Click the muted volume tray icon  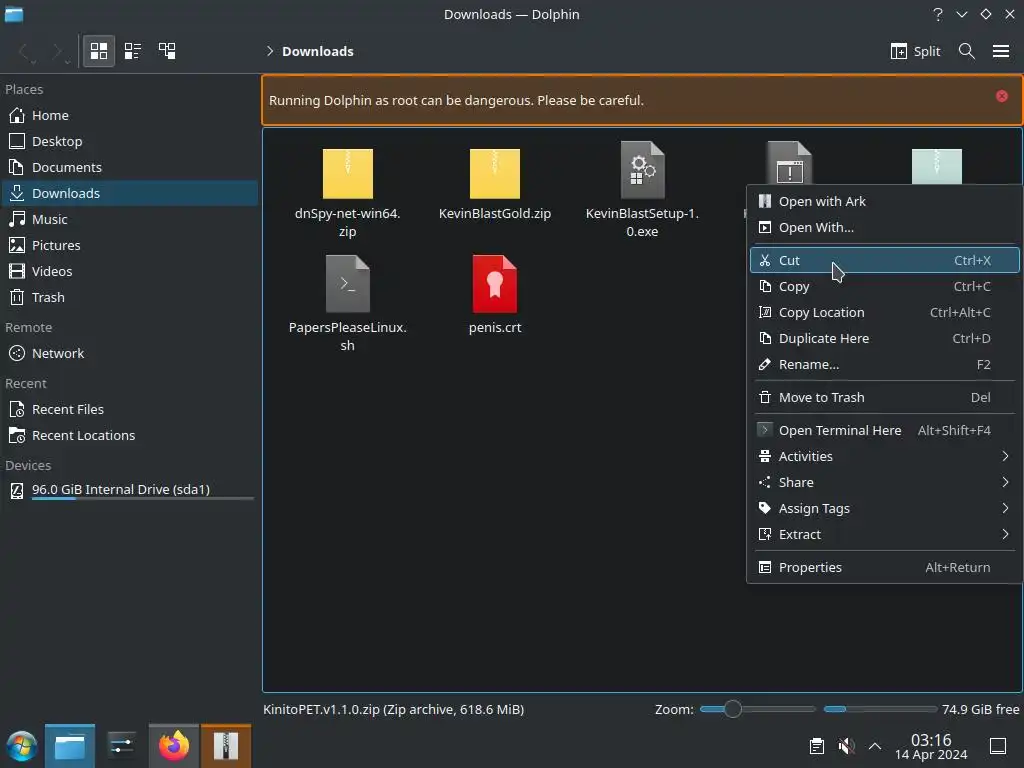coord(846,746)
